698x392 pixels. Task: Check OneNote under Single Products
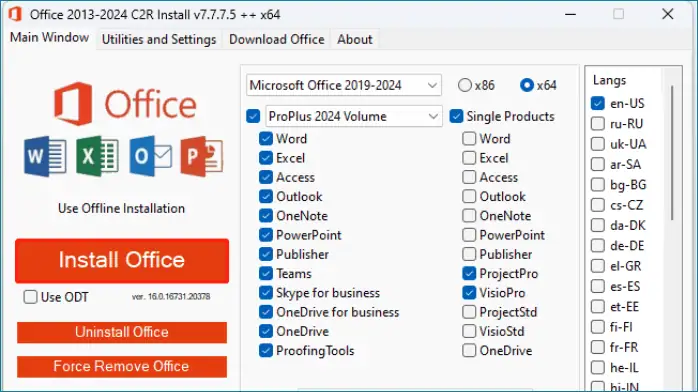469,216
